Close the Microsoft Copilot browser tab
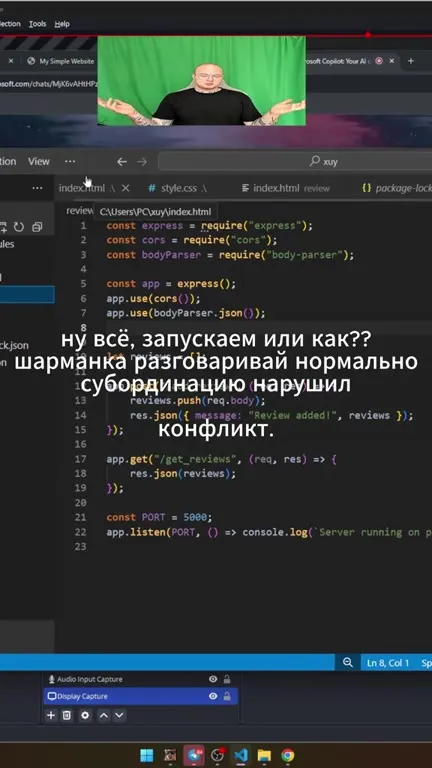Screen dimensions: 432x768 (x=391, y=61)
